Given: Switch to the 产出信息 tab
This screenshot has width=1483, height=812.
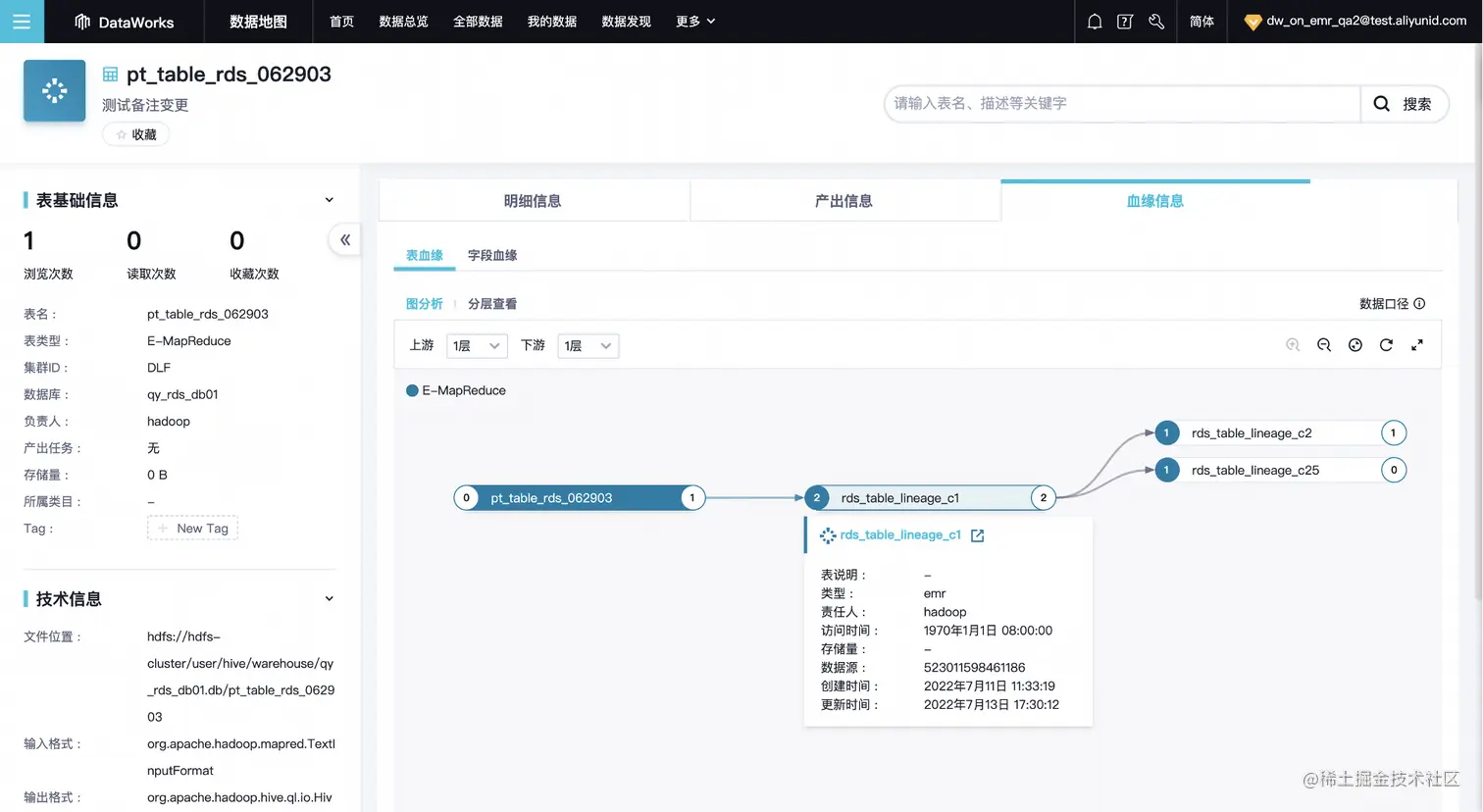Looking at the screenshot, I should click(844, 201).
